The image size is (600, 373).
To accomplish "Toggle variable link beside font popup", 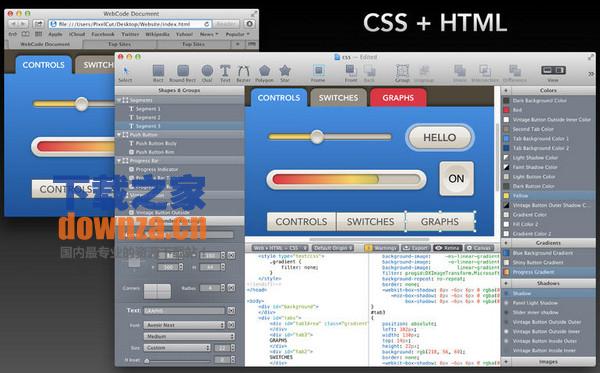I will click(231, 325).
